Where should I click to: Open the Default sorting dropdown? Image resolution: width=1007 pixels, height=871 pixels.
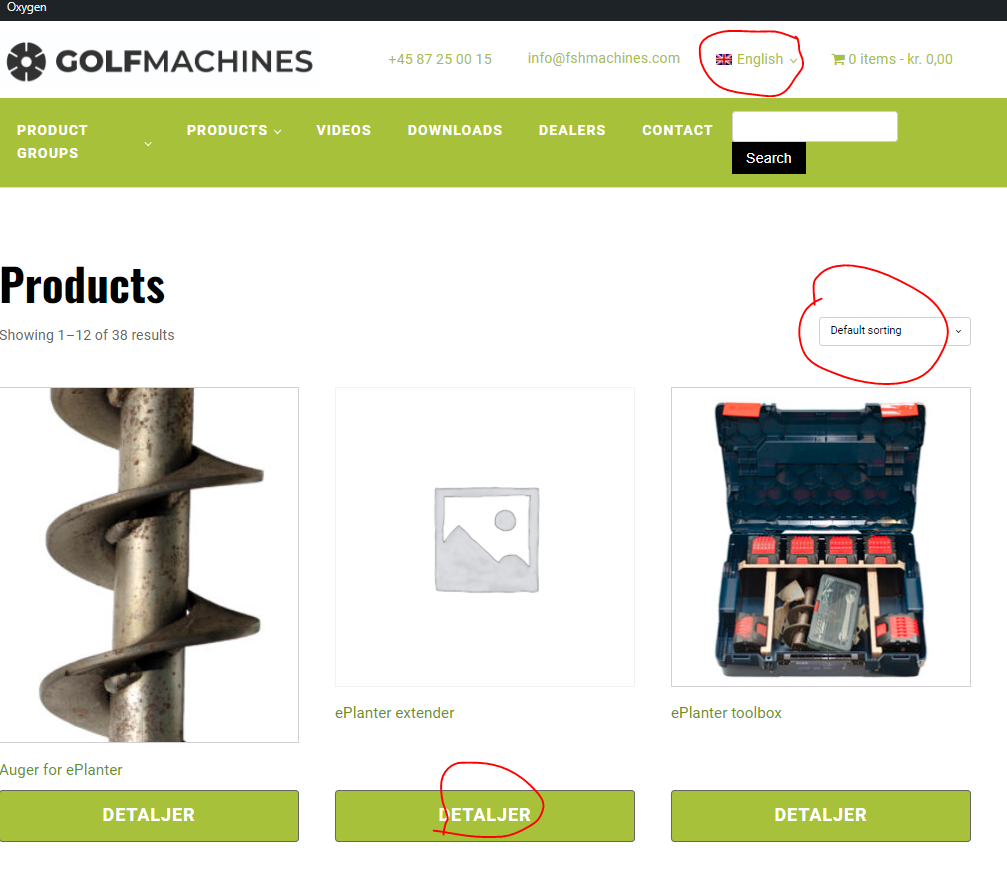tap(895, 331)
